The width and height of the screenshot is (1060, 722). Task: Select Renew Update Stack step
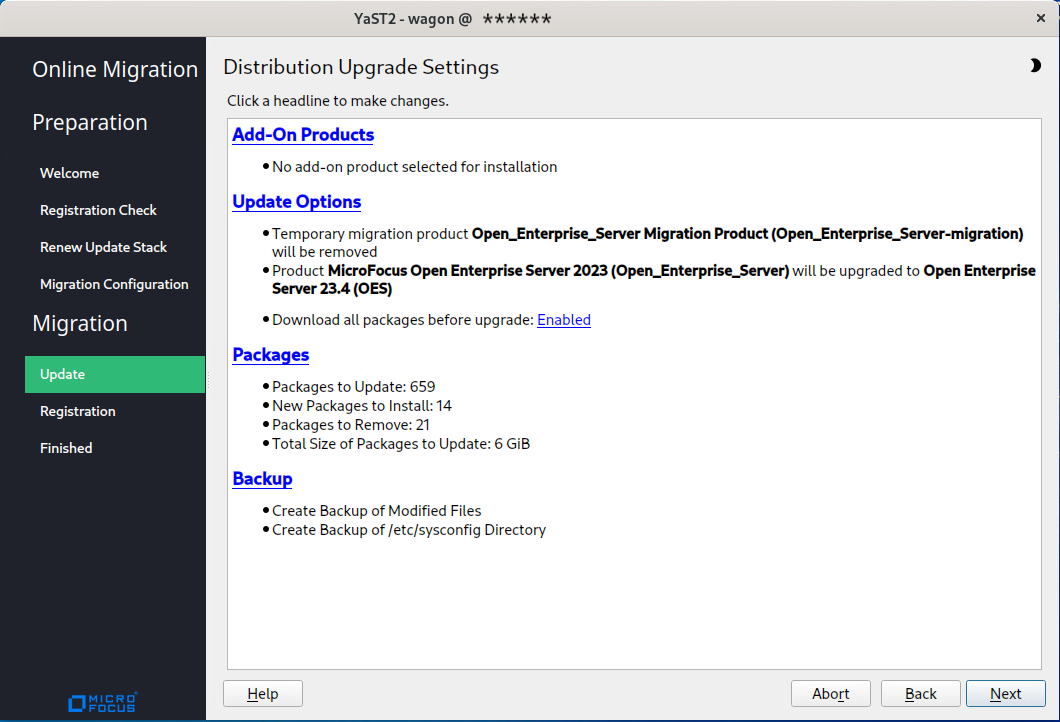(x=103, y=247)
